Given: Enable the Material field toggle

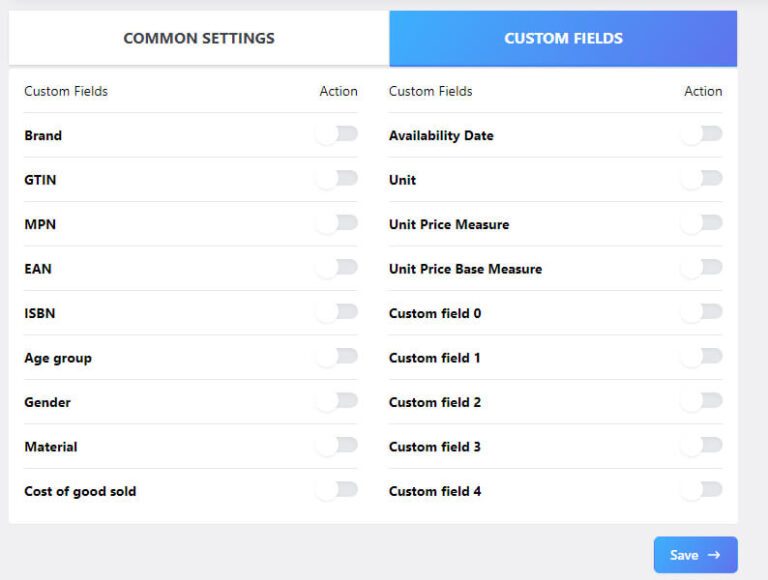Looking at the screenshot, I should pyautogui.click(x=337, y=446).
